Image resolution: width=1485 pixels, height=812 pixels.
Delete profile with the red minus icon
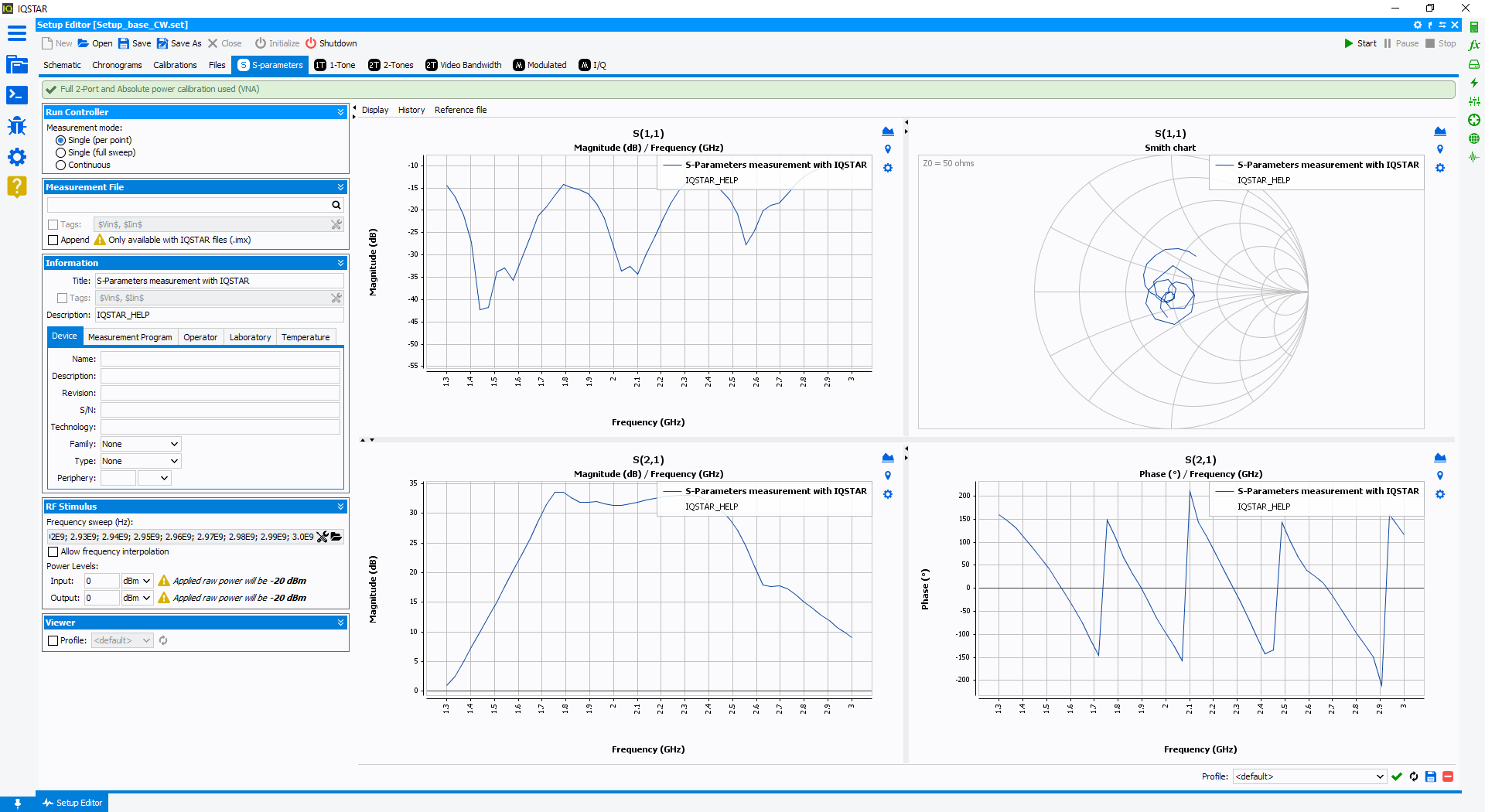tap(1448, 776)
